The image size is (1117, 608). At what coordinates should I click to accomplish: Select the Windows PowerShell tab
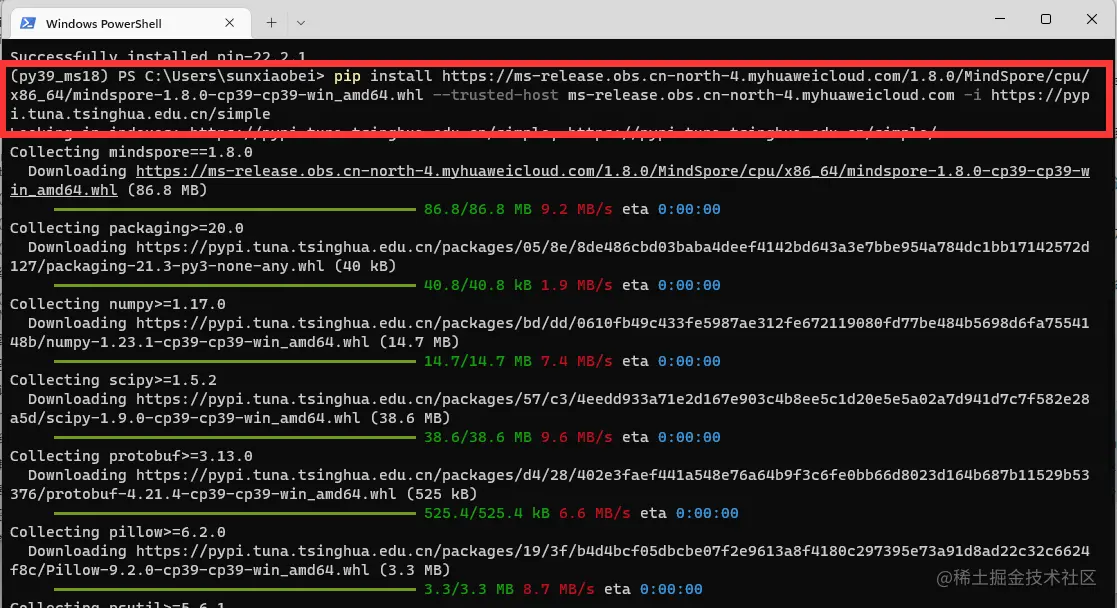(130, 24)
